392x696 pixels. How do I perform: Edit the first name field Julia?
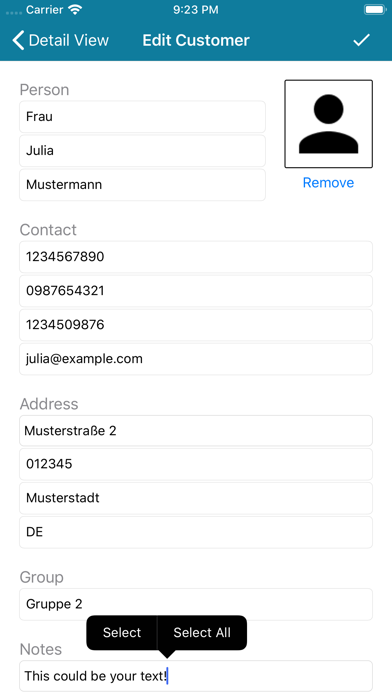(143, 150)
